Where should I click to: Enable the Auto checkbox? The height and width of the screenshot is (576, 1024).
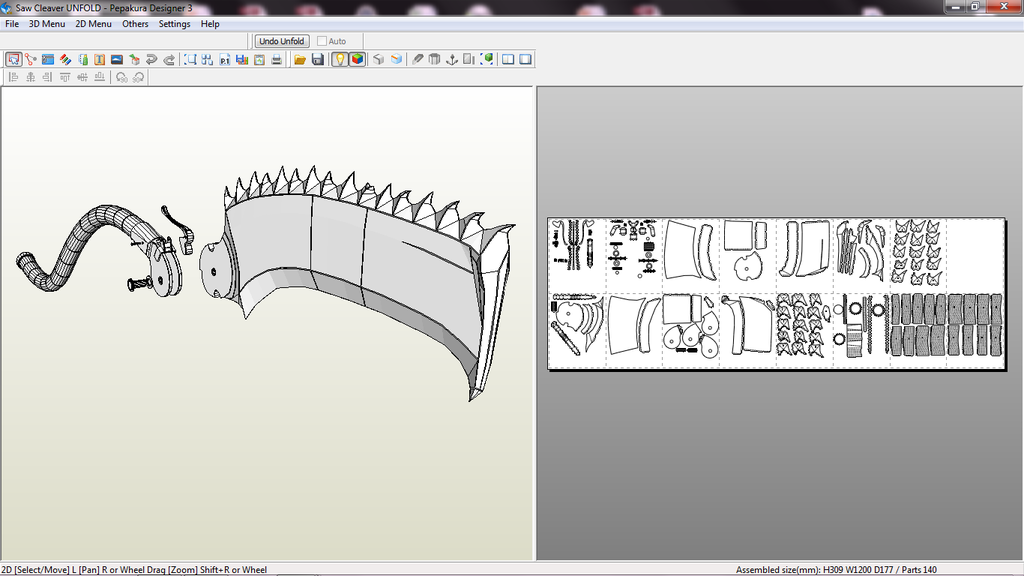[x=322, y=41]
